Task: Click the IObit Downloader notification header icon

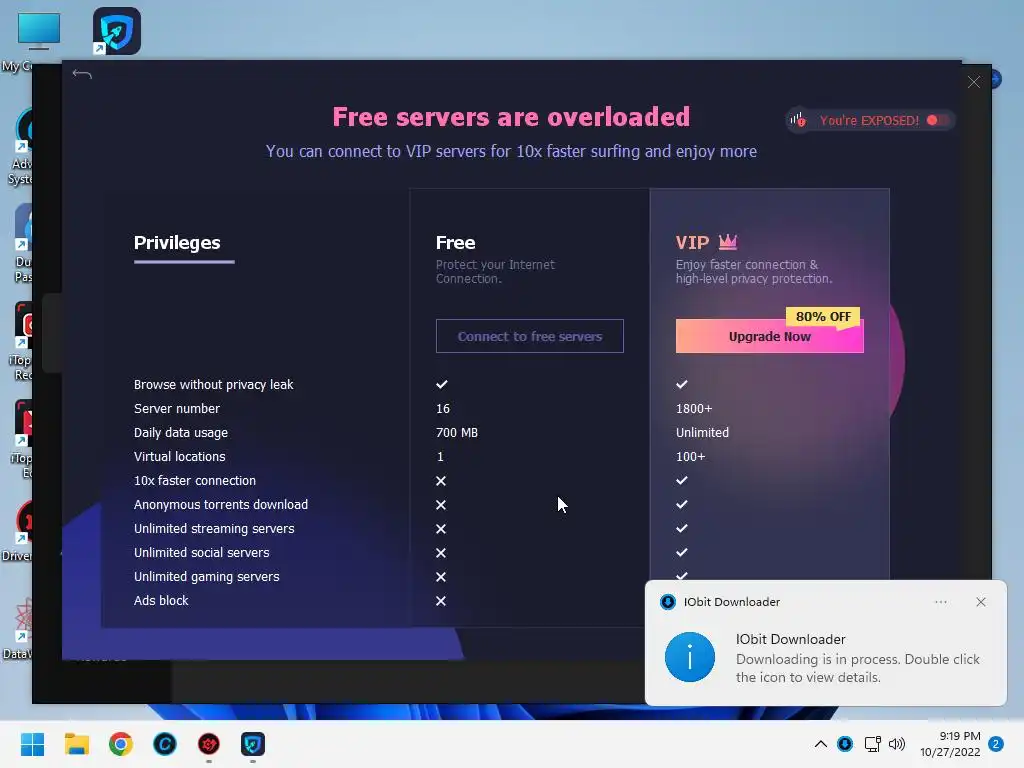Action: pos(667,602)
